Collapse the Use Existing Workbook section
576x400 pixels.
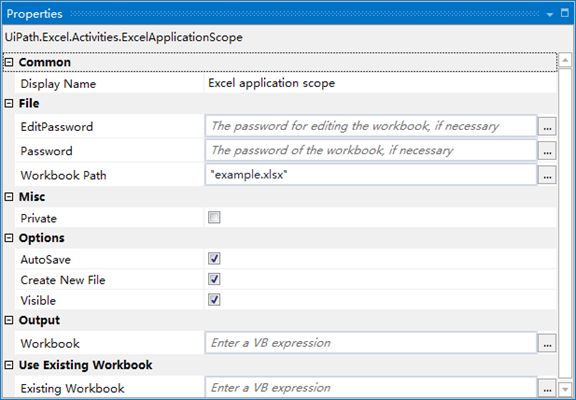point(9,365)
